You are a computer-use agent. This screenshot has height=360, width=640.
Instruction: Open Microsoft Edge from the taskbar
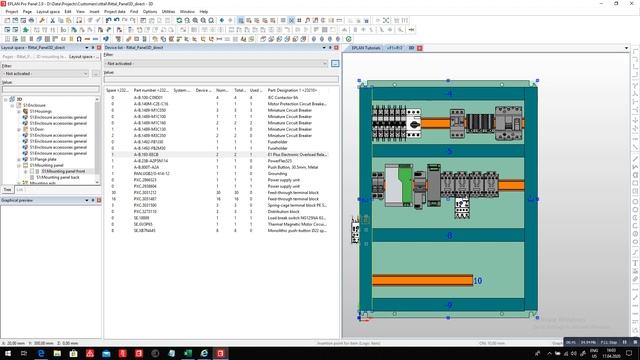[x=41, y=353]
